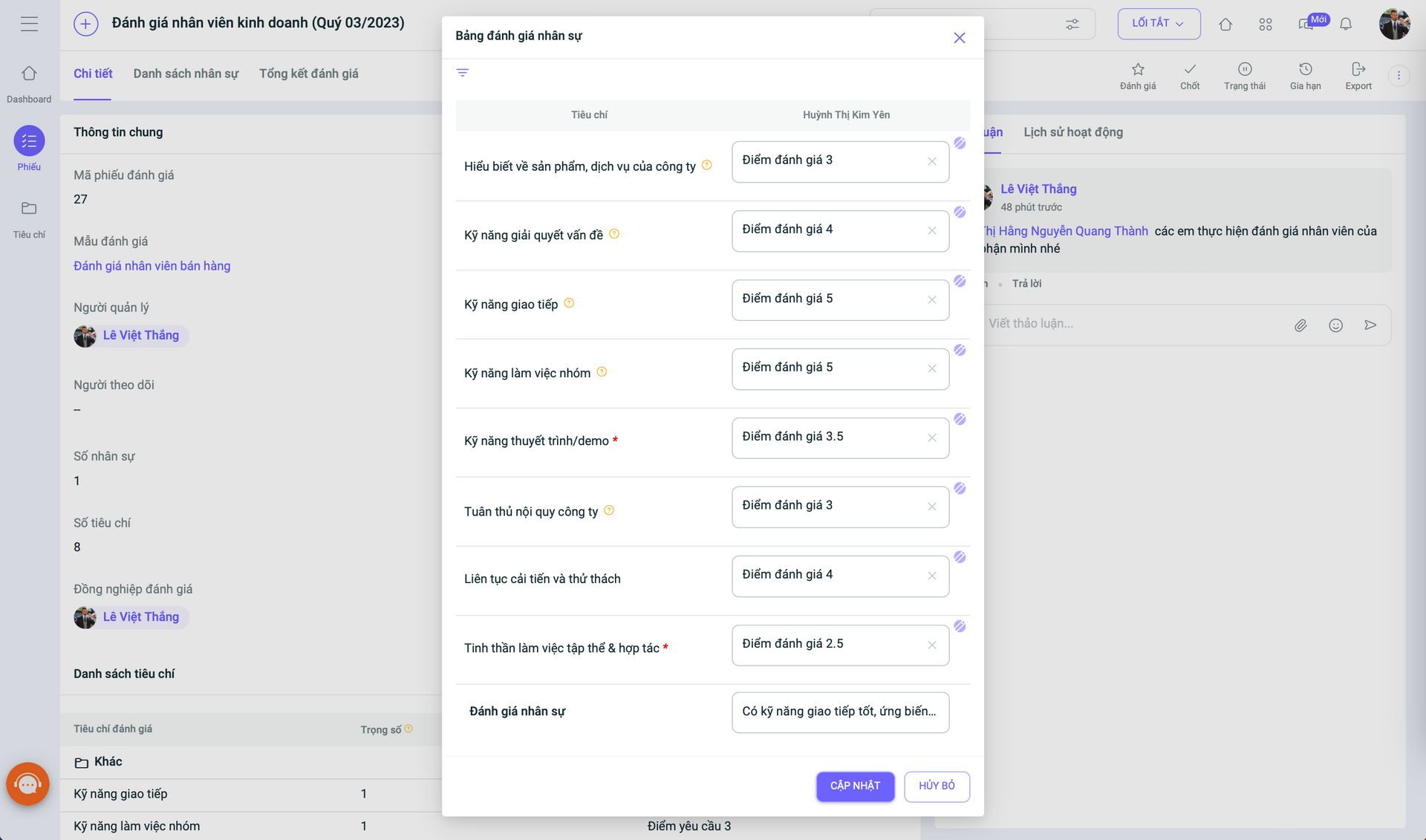This screenshot has height=840, width=1426.
Task: Click the HỦY BỎ button
Action: 937,786
